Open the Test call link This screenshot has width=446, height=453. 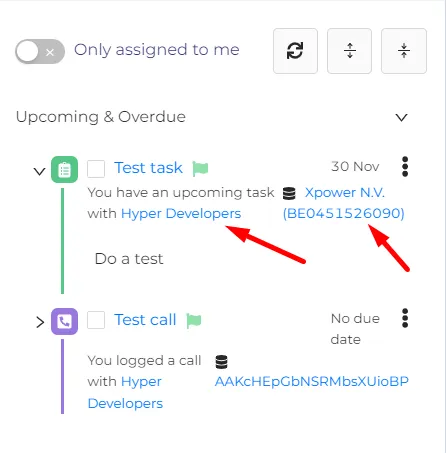click(145, 320)
